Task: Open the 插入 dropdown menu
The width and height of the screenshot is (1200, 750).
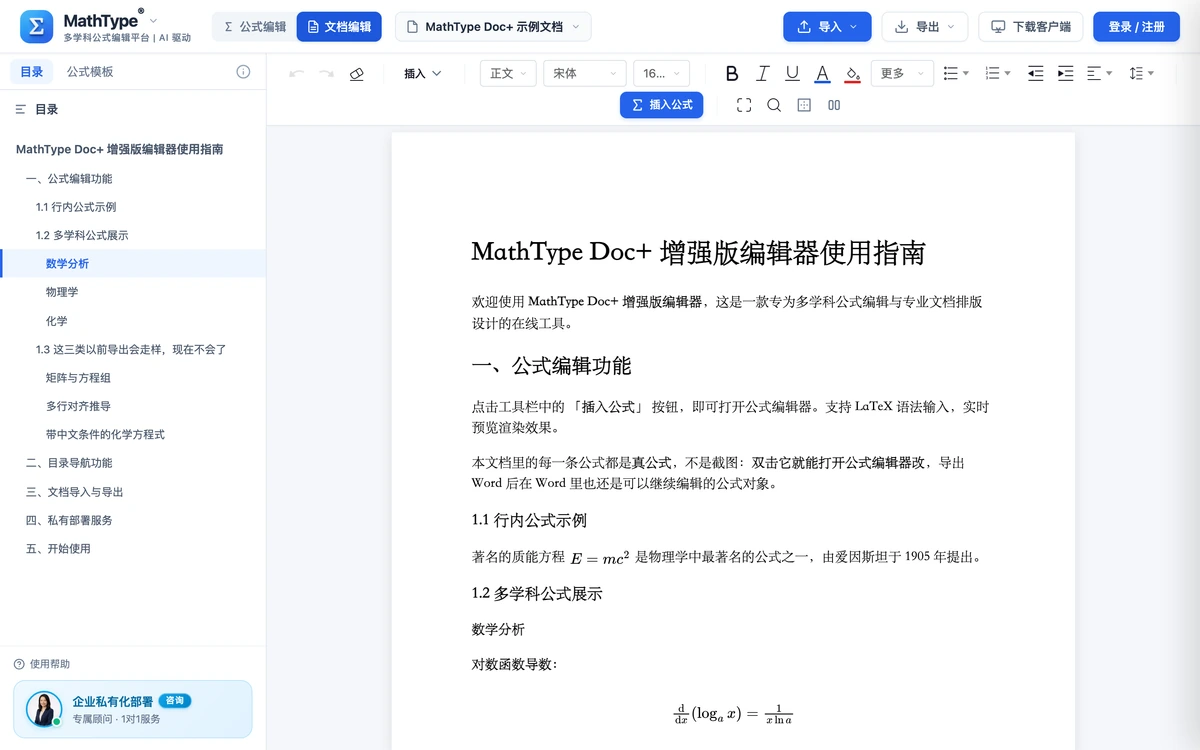Action: (422, 74)
